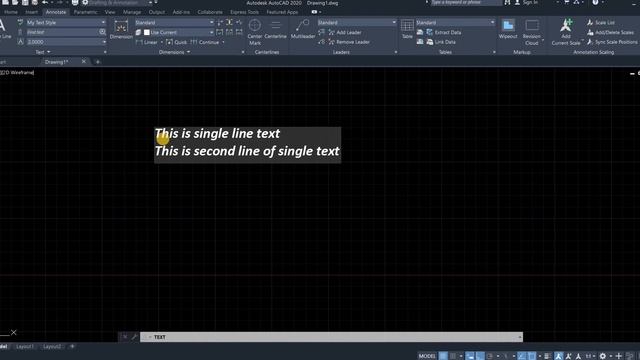Toggle snap mode in status bar
Viewport: 640px width, 360px height.
pyautogui.click(x=453, y=356)
